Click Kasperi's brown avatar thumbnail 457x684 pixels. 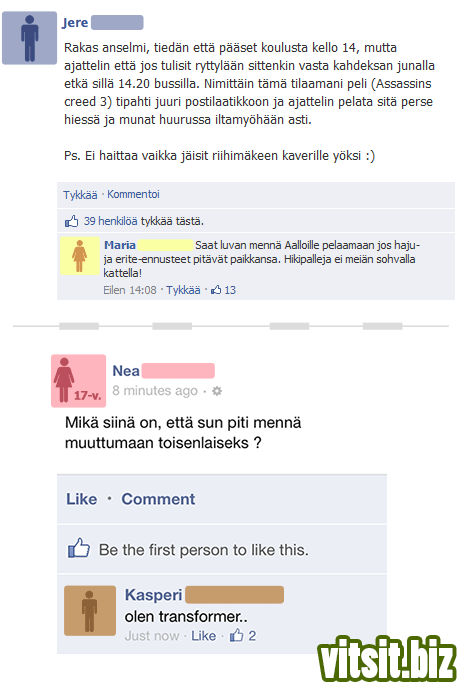point(90,611)
